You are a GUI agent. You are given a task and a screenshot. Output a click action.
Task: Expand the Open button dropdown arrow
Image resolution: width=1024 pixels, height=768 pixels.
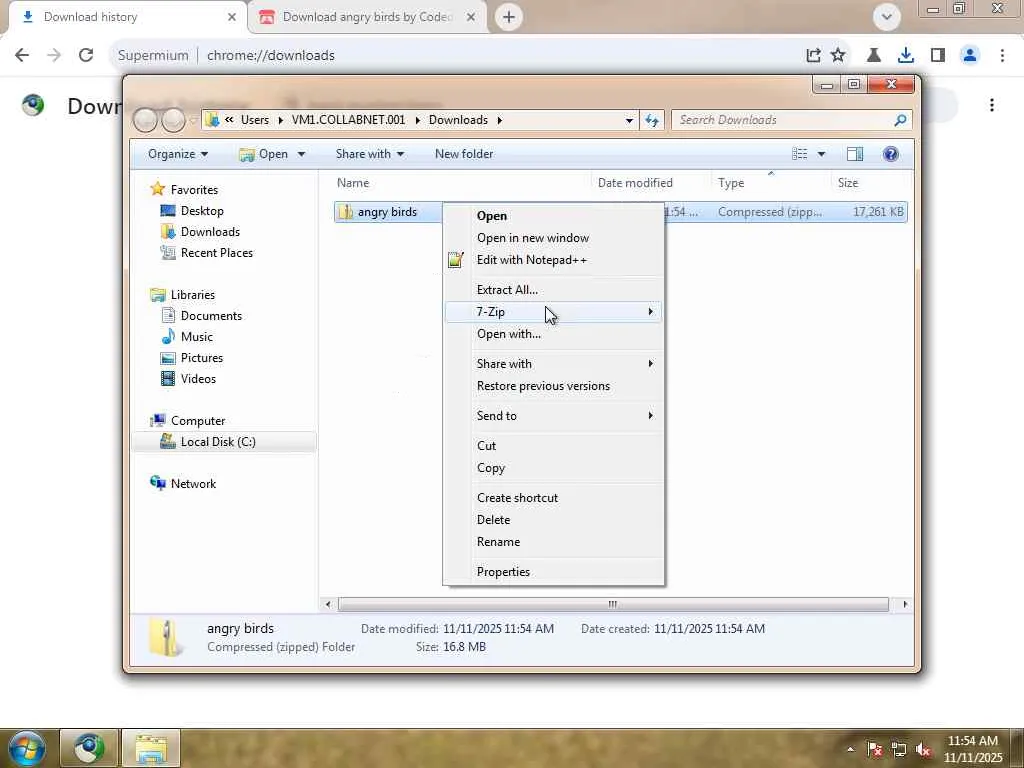click(x=301, y=154)
